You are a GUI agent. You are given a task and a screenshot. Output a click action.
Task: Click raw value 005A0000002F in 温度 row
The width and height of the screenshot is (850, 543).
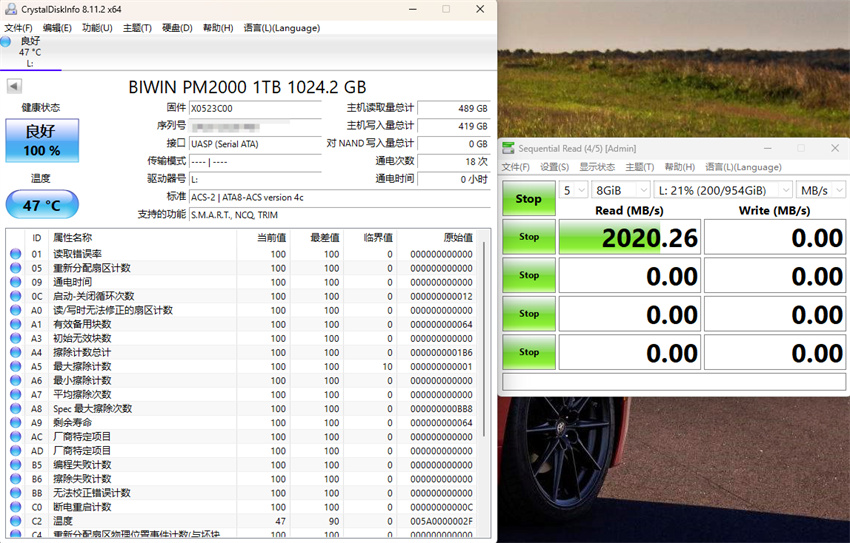click(441, 521)
